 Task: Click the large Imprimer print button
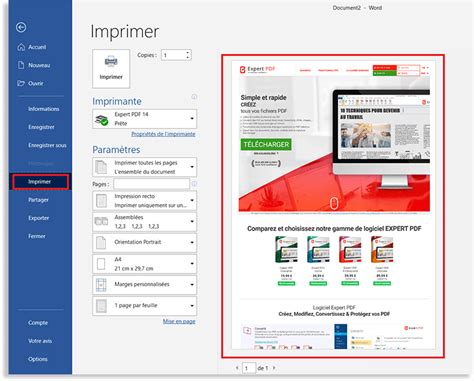[111, 69]
